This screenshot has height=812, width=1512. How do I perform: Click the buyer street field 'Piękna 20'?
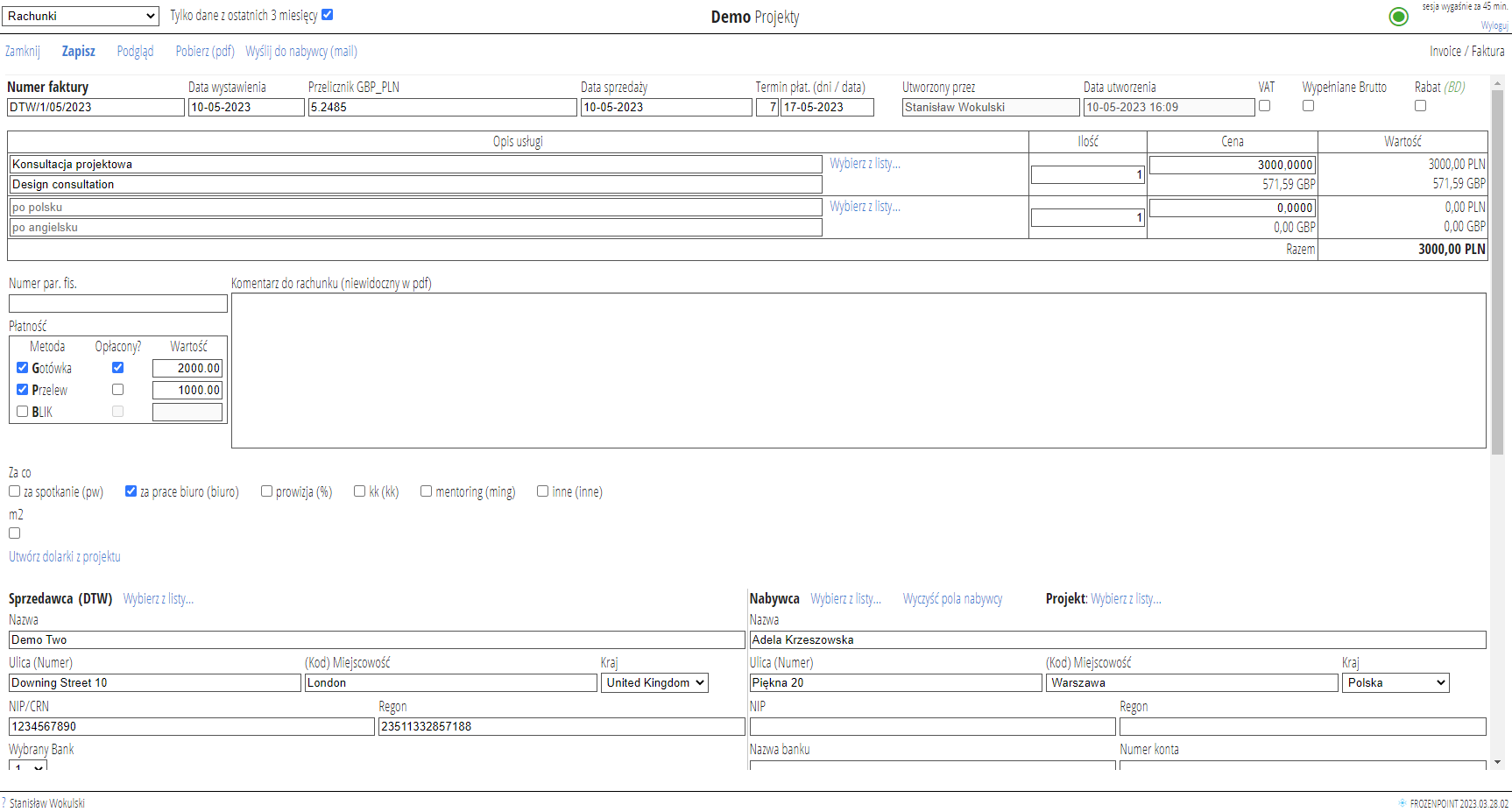[x=895, y=682]
